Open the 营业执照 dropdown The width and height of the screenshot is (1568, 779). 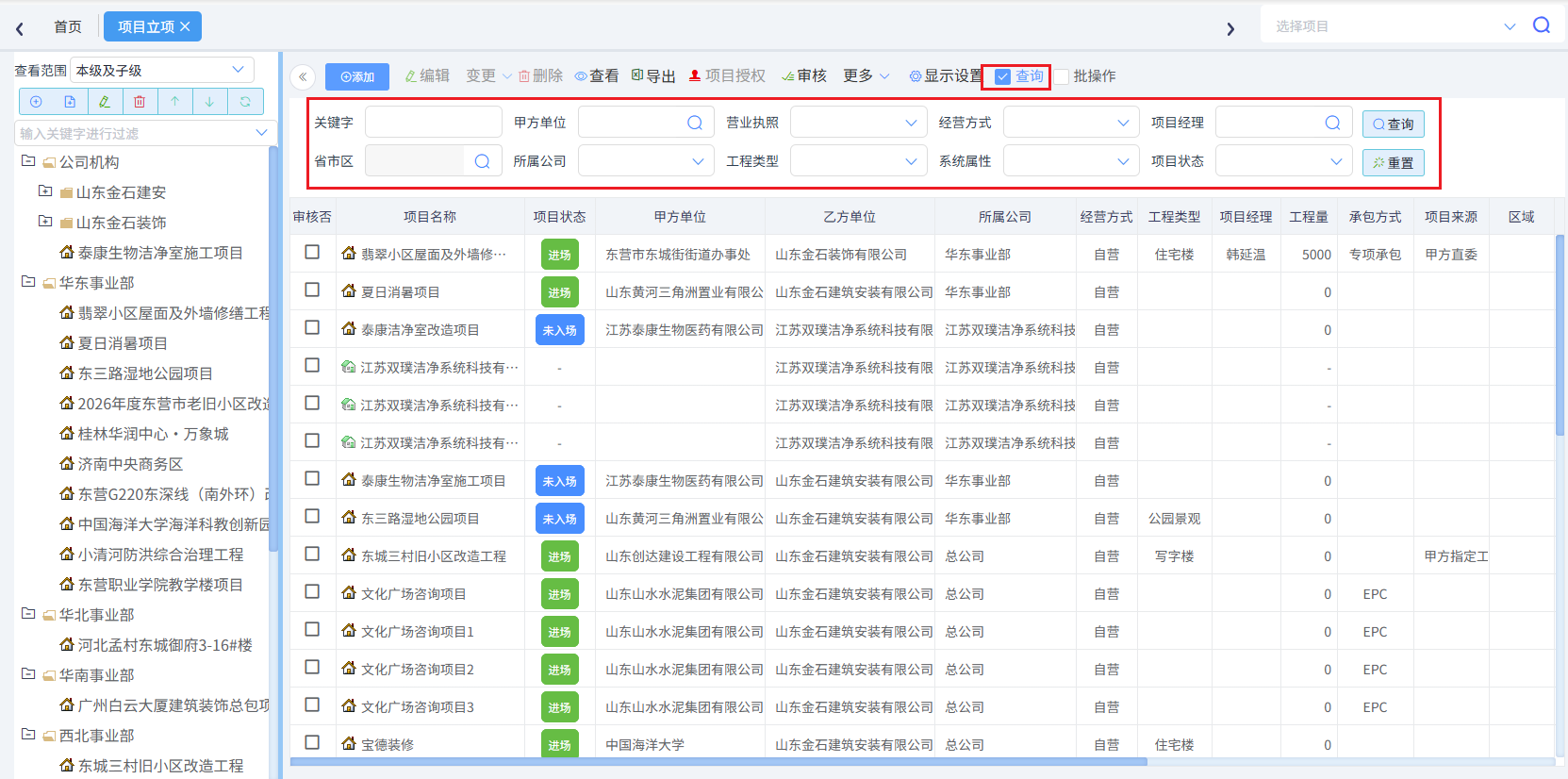tap(858, 123)
